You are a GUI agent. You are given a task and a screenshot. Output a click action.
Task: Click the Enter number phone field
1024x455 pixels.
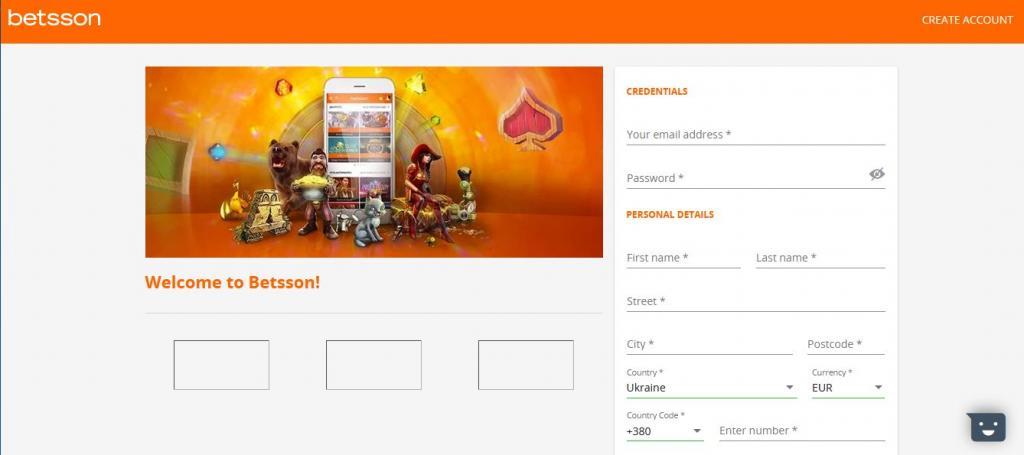tap(802, 430)
